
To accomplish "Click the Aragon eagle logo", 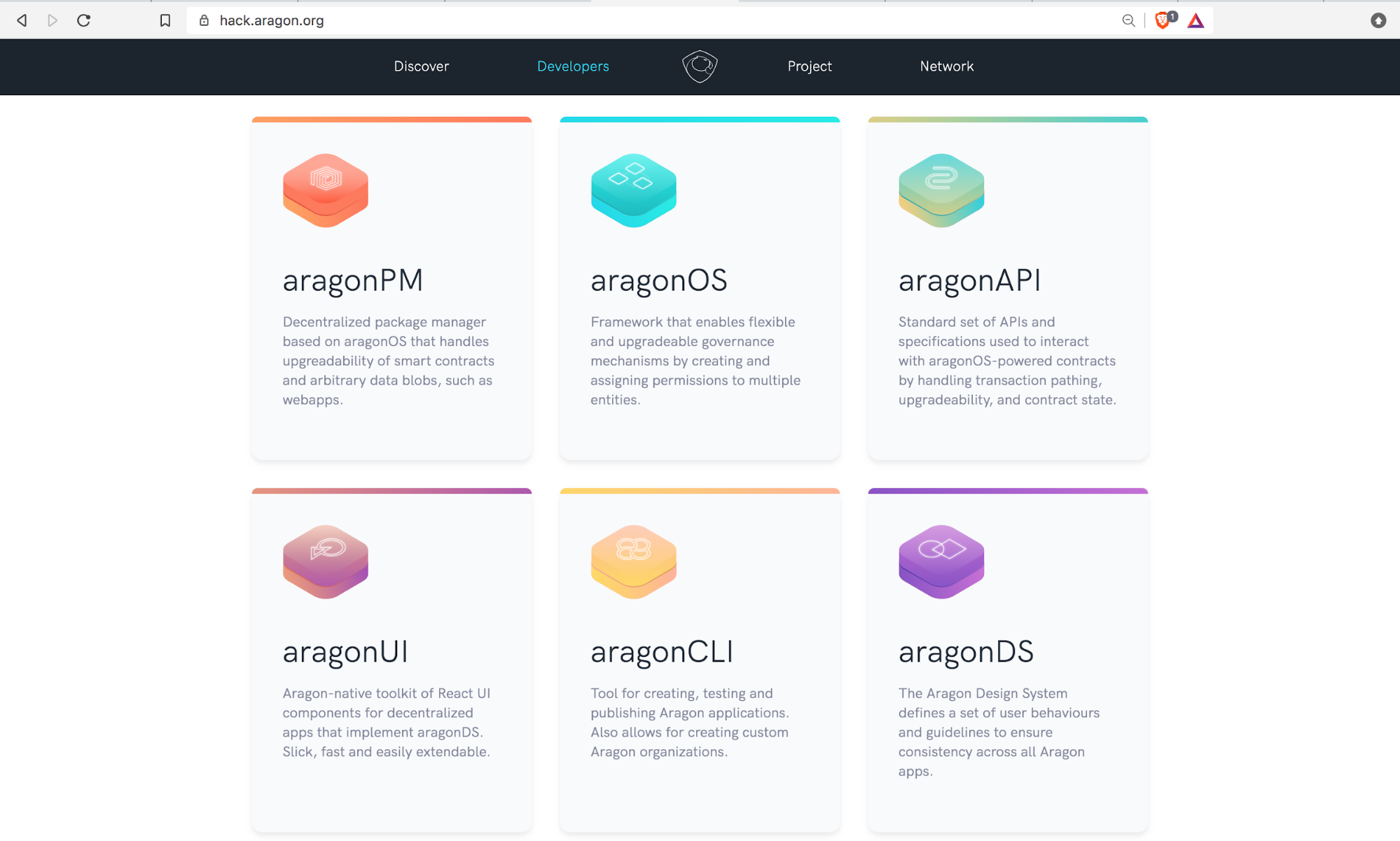I will click(700, 67).
